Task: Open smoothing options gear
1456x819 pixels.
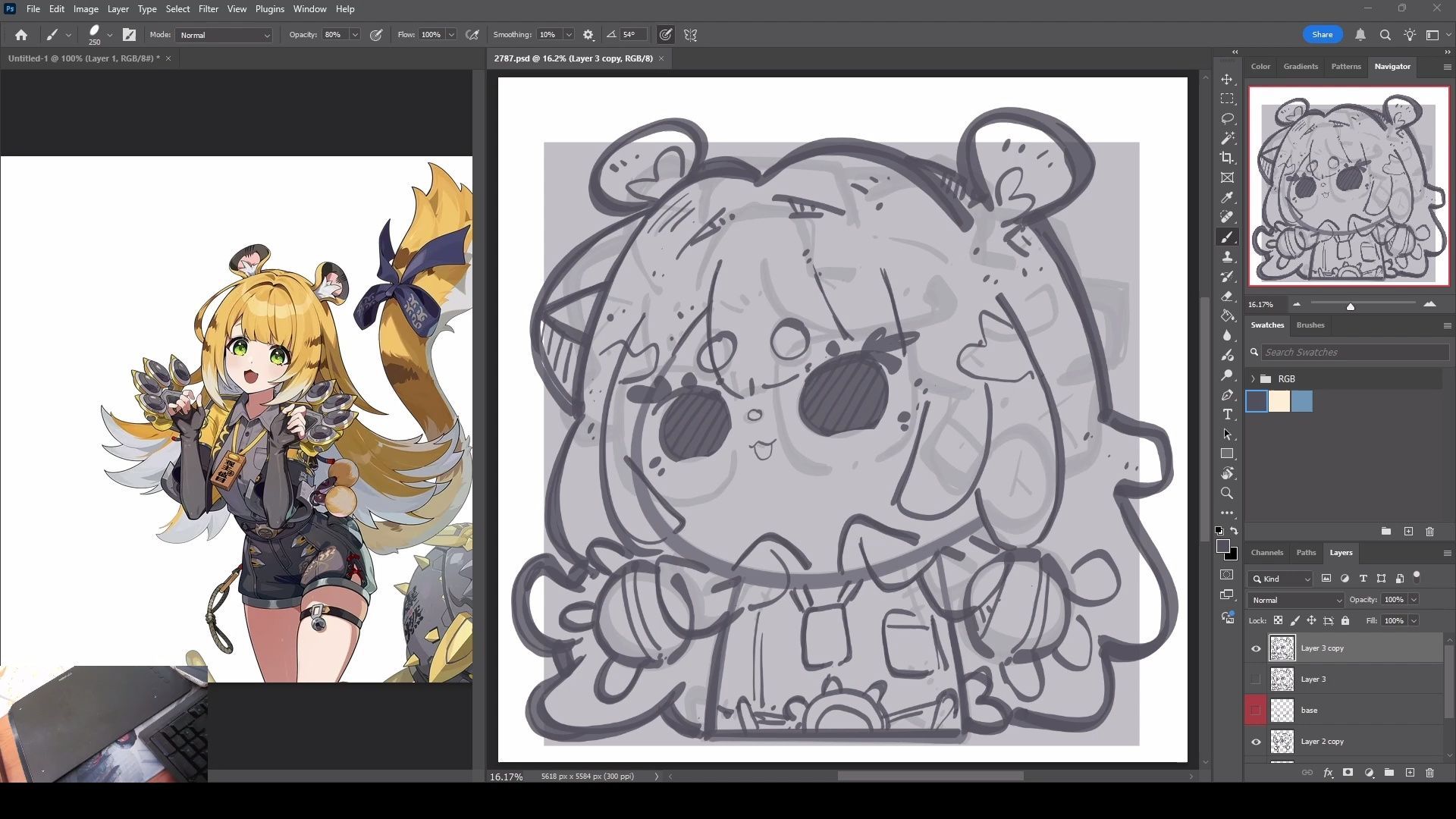Action: tap(588, 35)
